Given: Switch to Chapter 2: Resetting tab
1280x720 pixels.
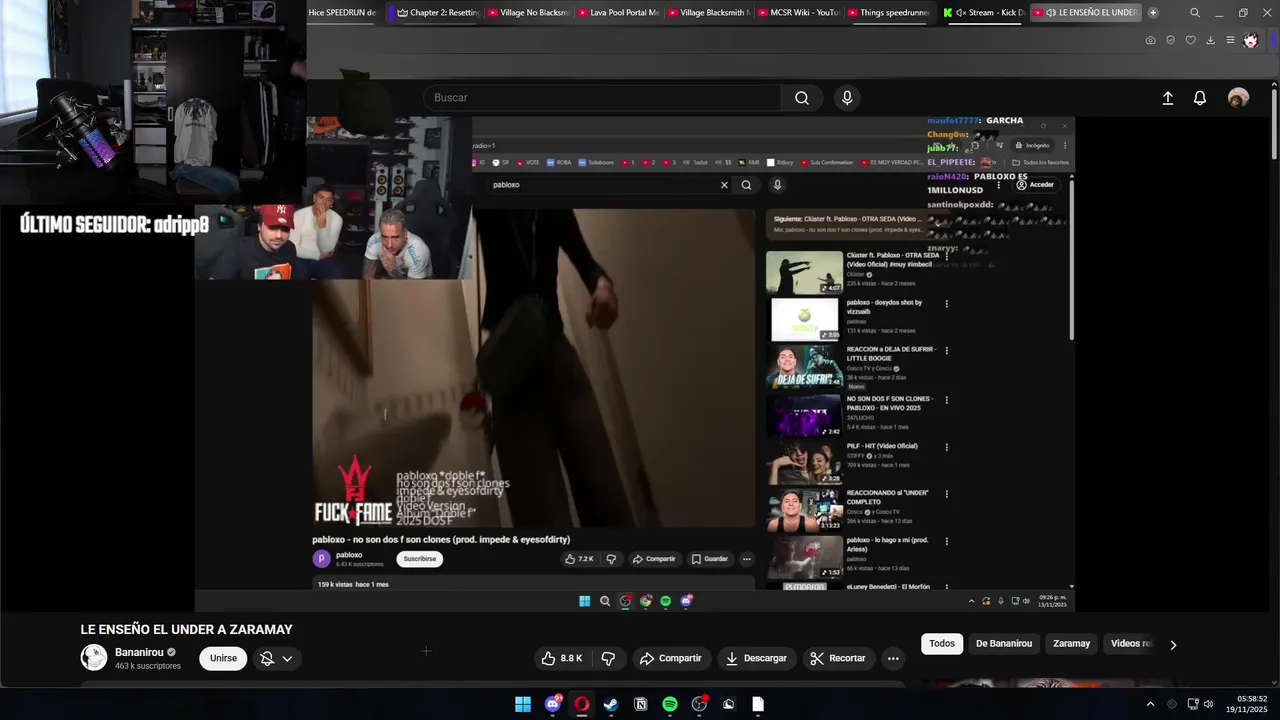Looking at the screenshot, I should tap(438, 13).
